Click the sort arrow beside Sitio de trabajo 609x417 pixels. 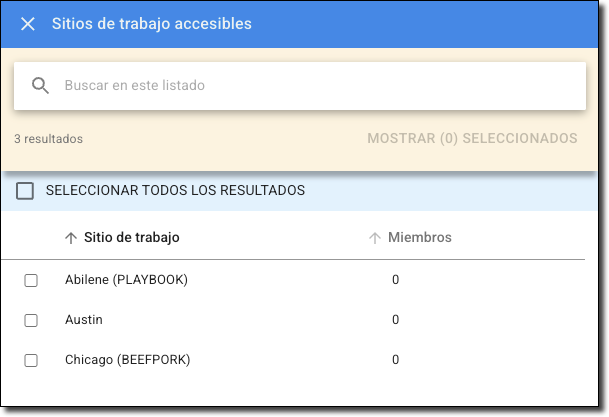70,238
